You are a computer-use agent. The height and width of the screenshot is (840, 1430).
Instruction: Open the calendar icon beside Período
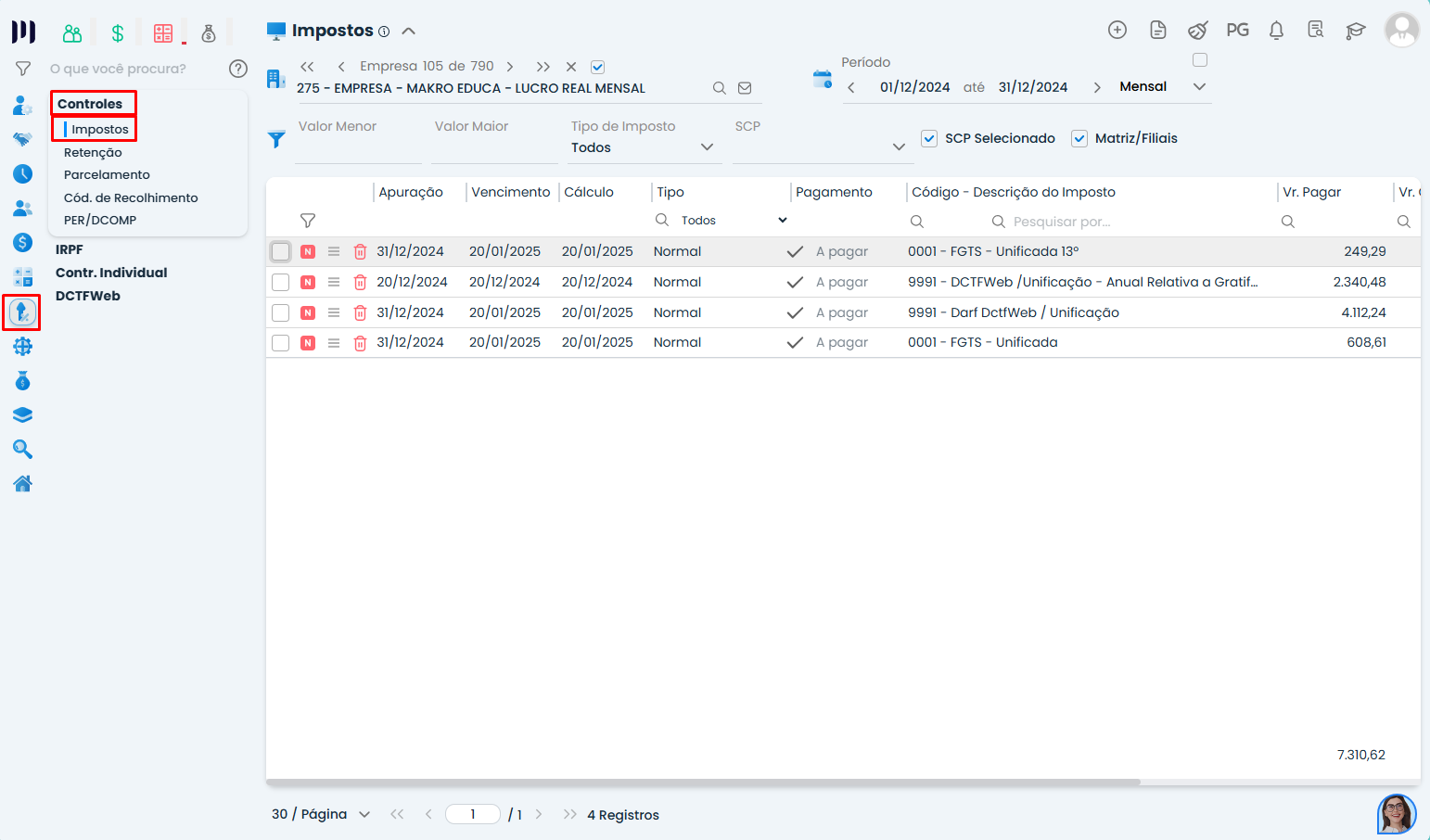pyautogui.click(x=823, y=80)
